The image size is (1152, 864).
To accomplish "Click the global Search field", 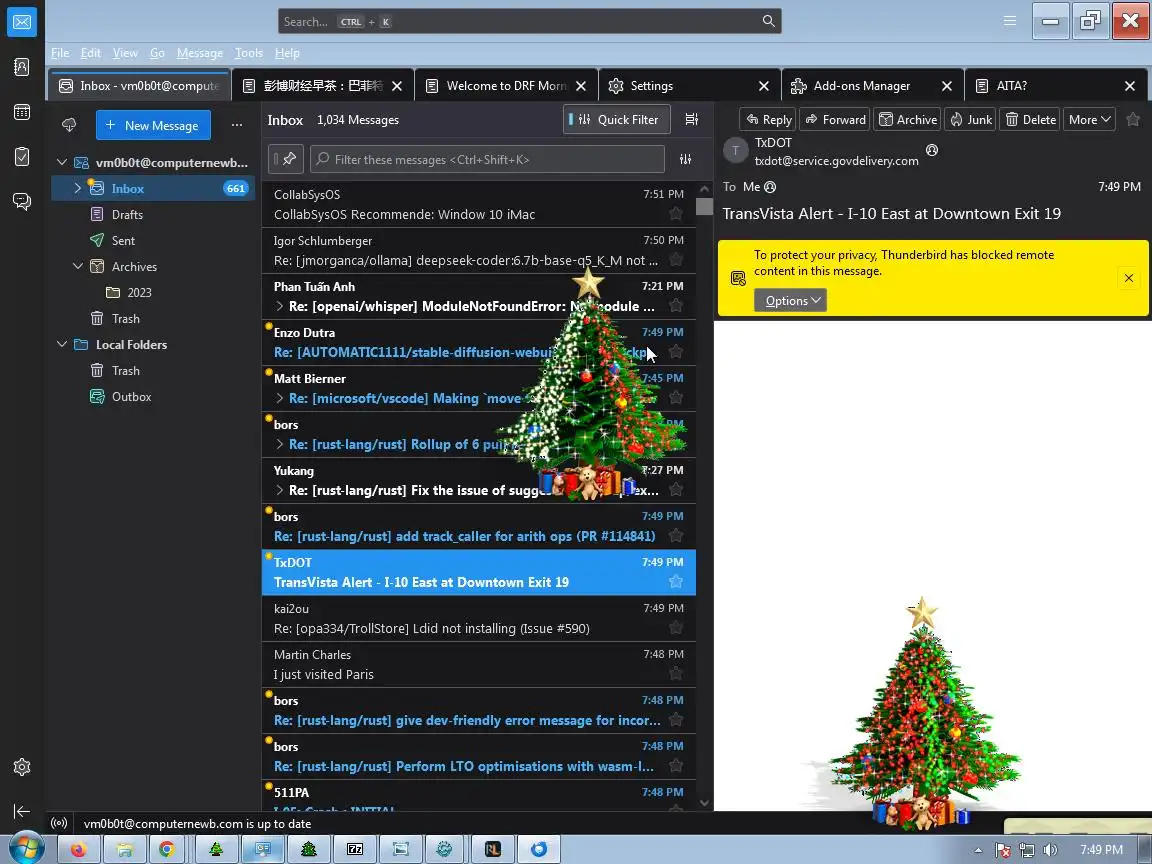I will tap(529, 21).
